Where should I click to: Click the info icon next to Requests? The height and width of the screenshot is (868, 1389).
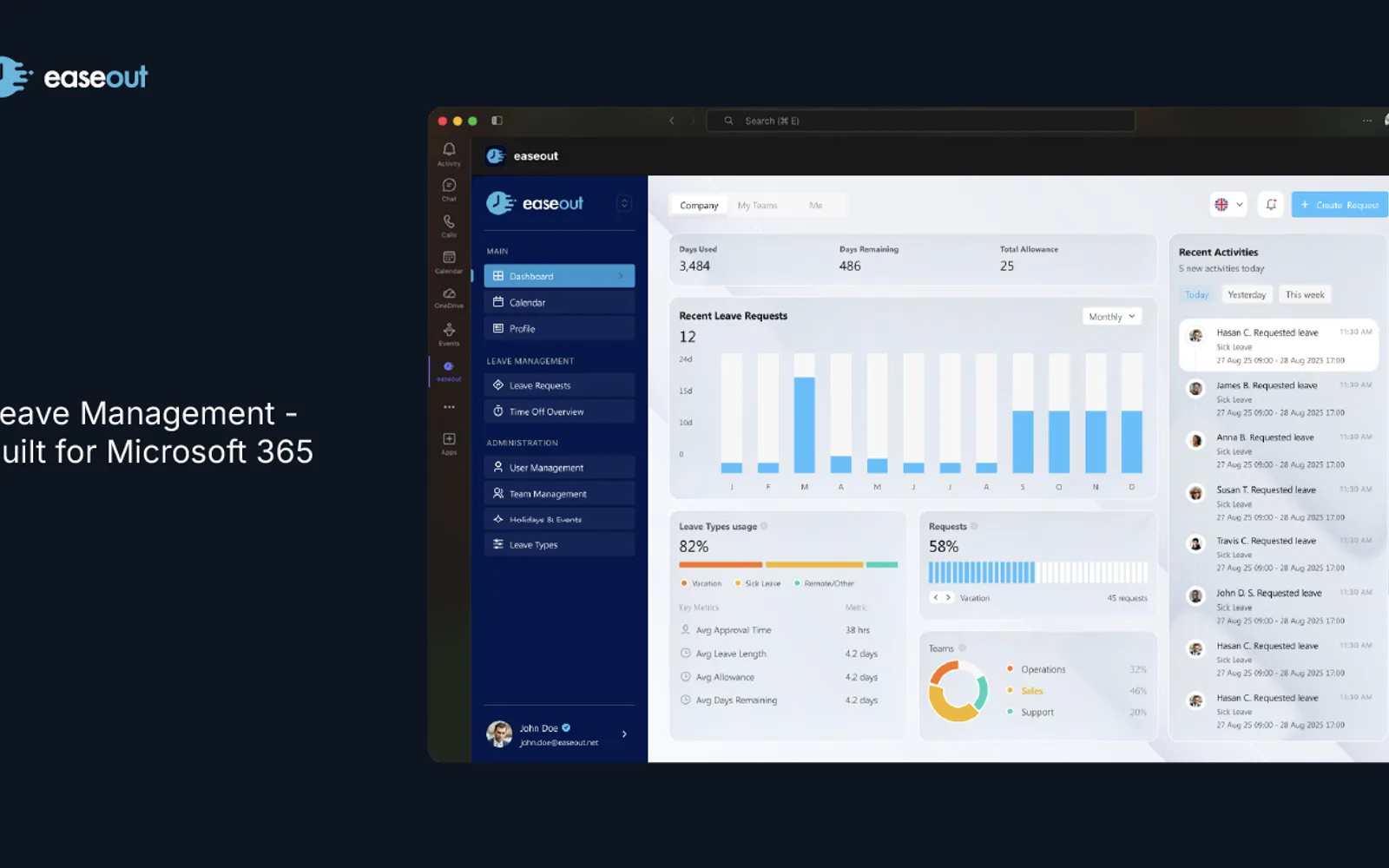(x=974, y=526)
